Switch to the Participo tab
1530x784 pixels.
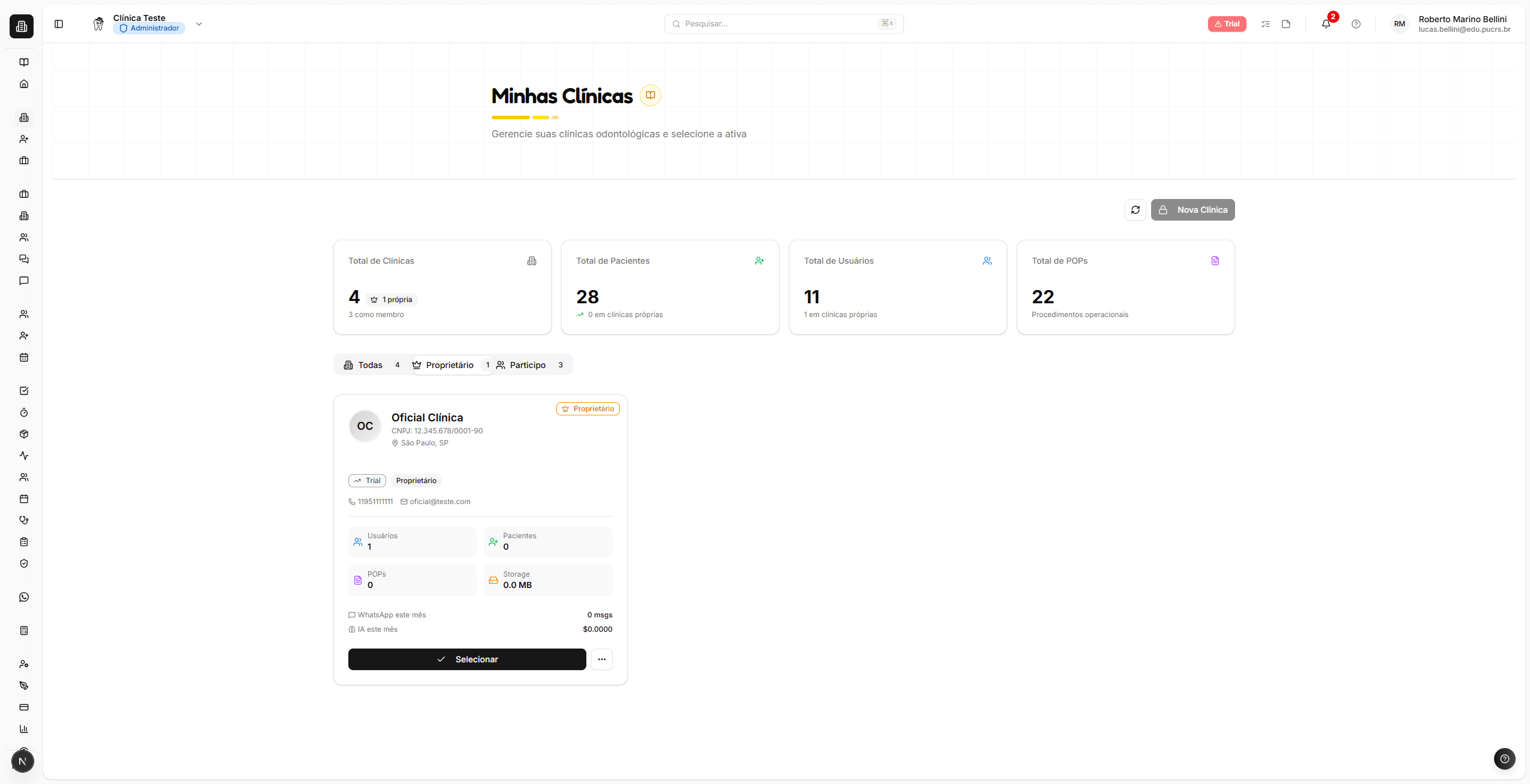pos(529,365)
